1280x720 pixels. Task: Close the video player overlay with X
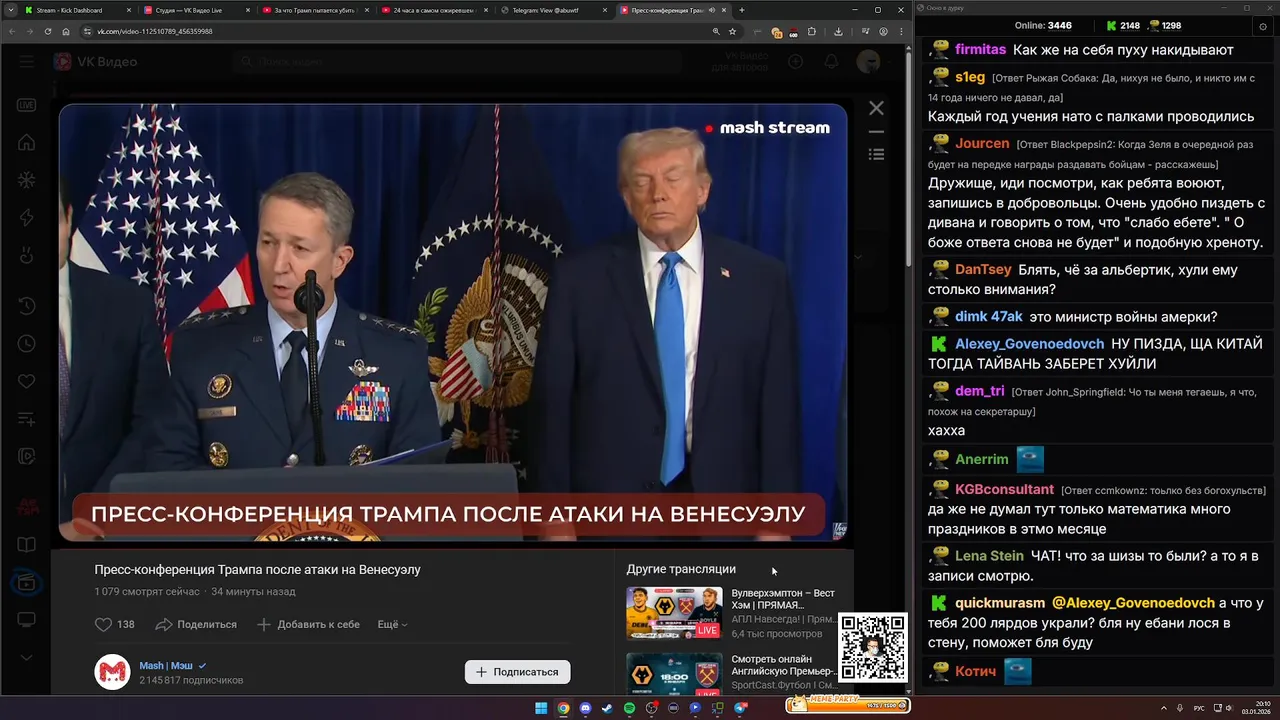876,108
